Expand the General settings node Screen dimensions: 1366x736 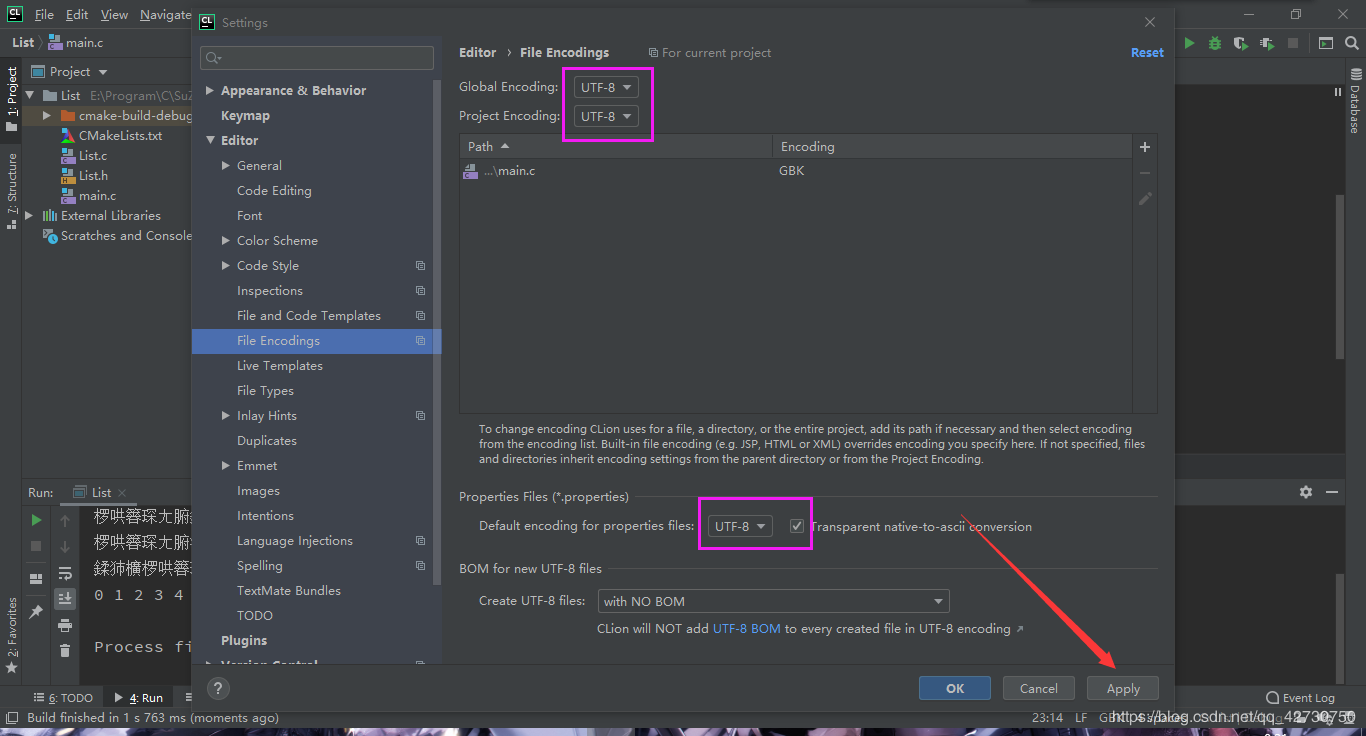(x=226, y=165)
